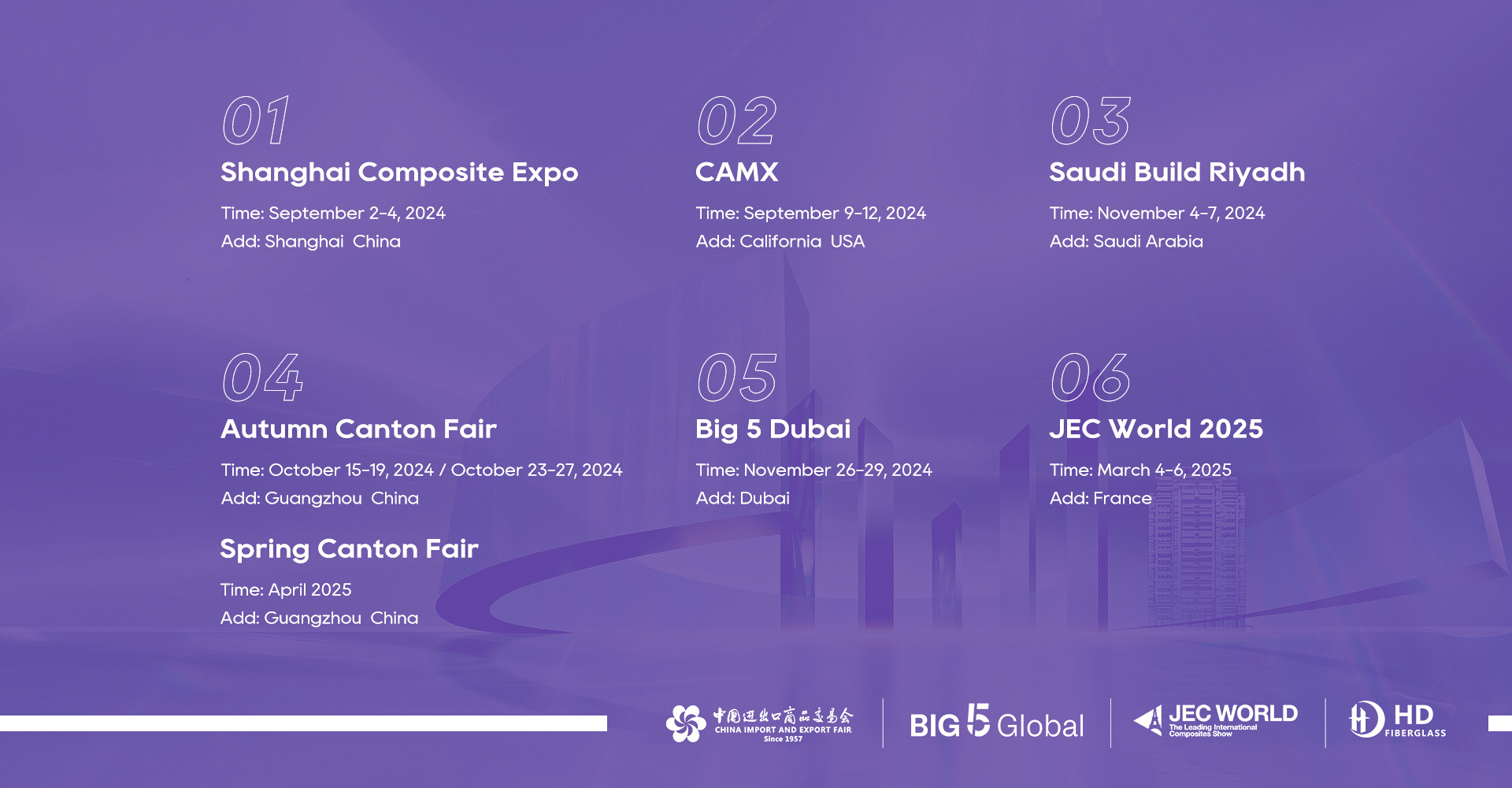Screen dimensions: 1512x788
Task: Click 'Time: November 26-29, 2024' text
Action: (x=813, y=470)
